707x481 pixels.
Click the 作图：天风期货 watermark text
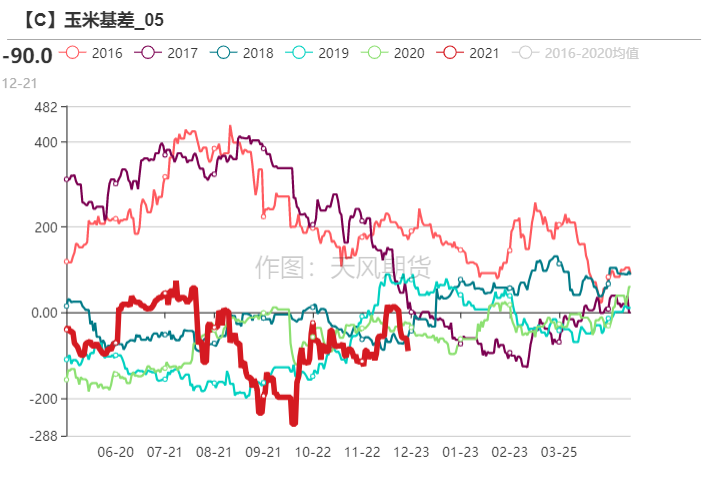tap(344, 267)
